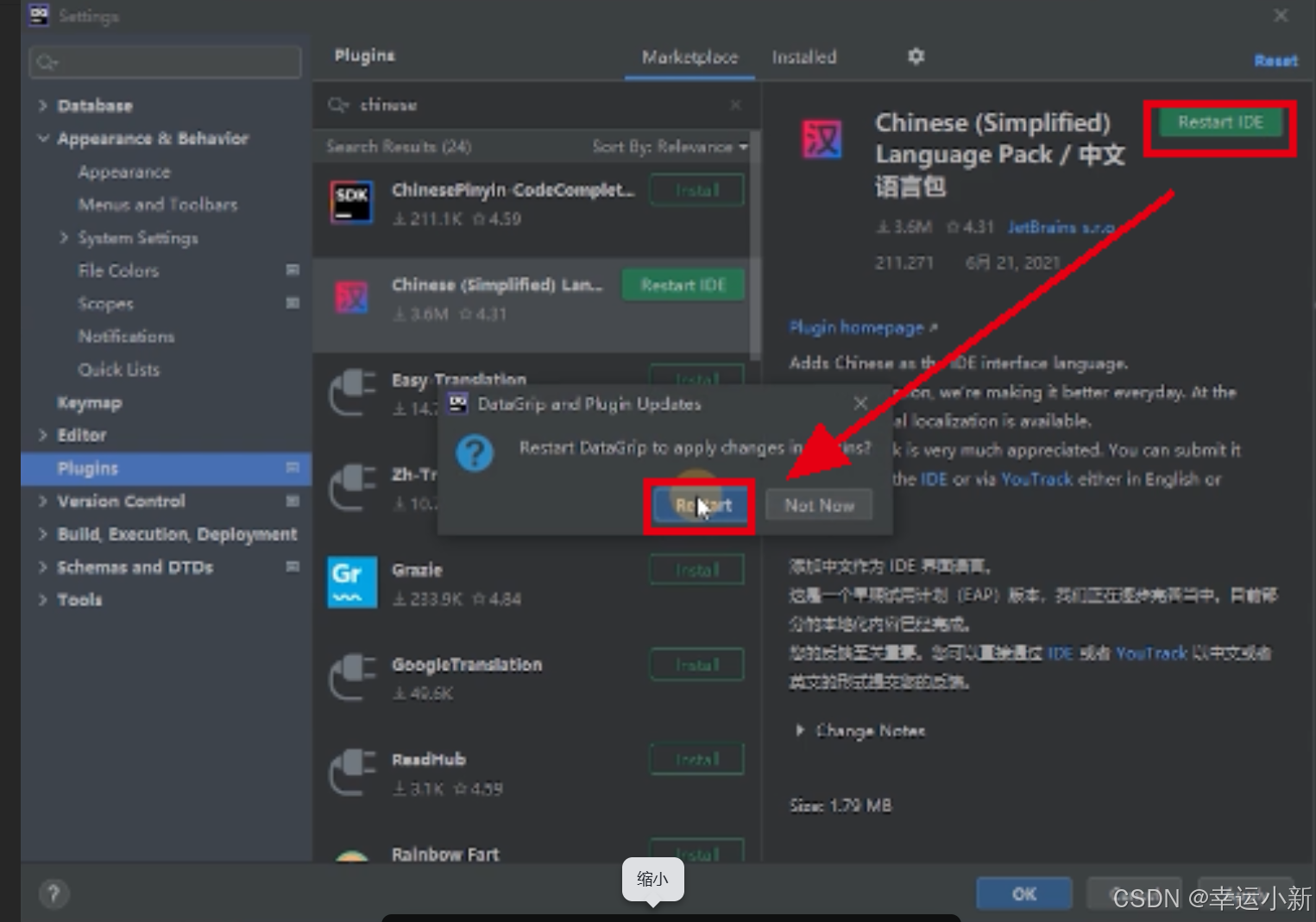Install the GoogleTranslation plugin
1316x922 pixels.
point(697,665)
